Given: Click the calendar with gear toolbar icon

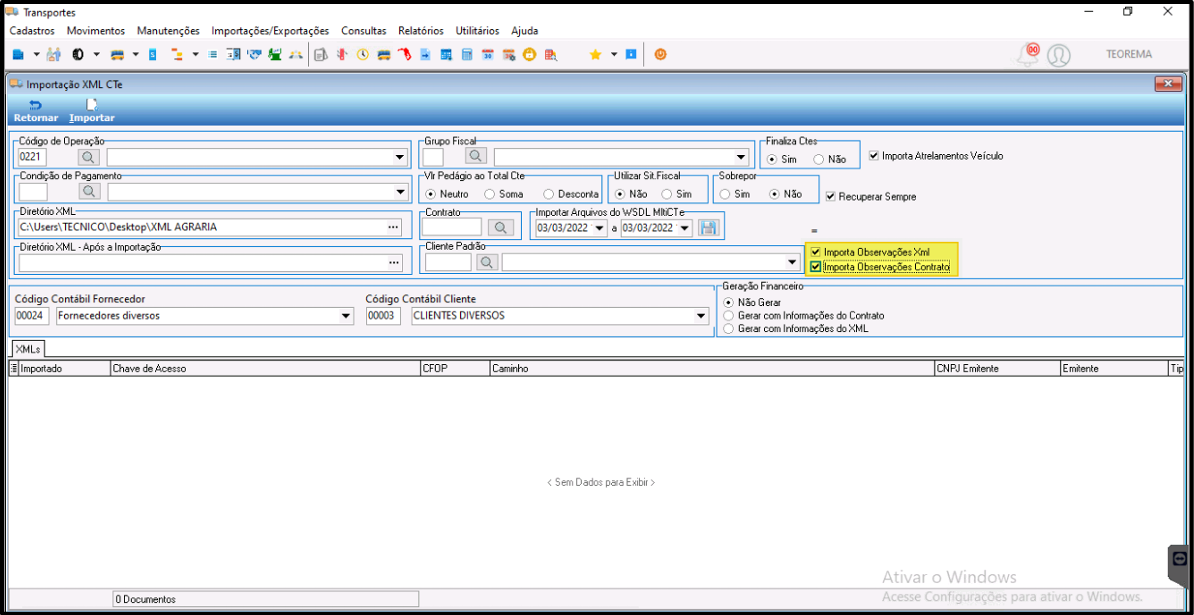Looking at the screenshot, I should click(509, 55).
